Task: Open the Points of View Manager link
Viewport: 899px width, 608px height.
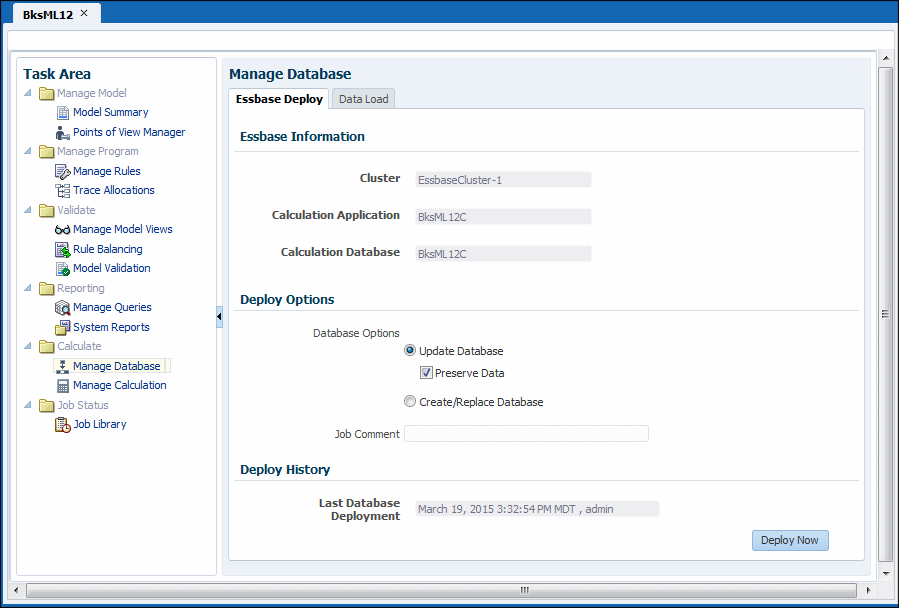Action: click(129, 132)
